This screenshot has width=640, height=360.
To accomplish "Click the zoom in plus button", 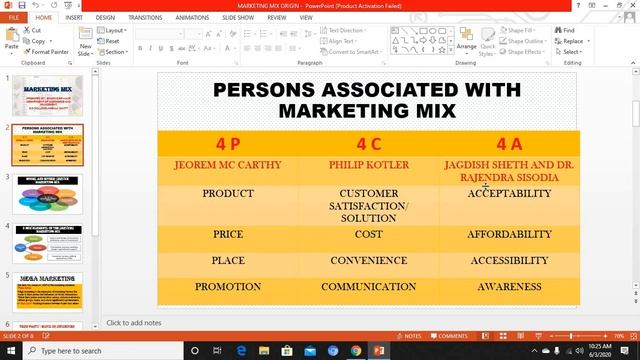I will coord(605,336).
